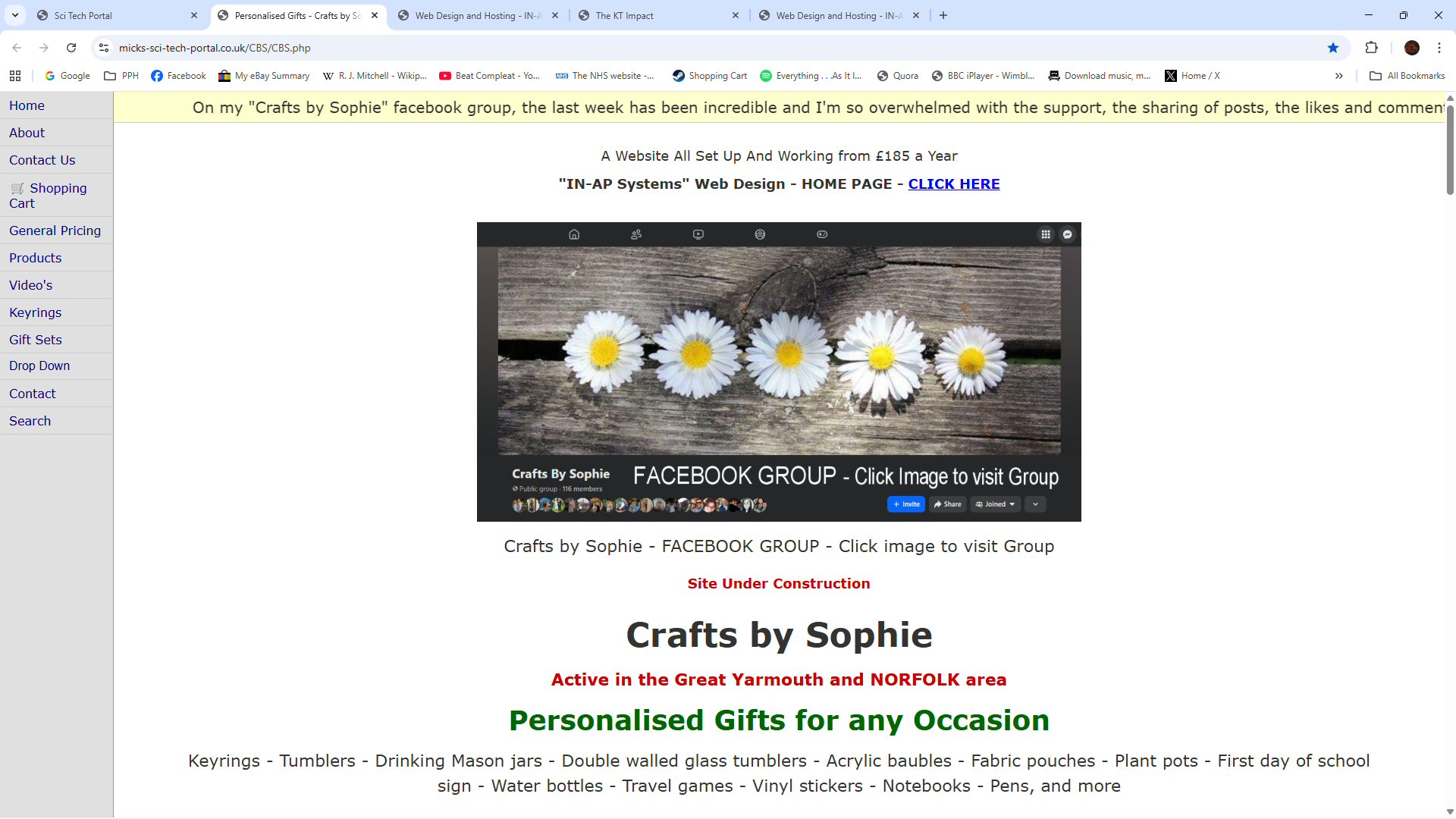Switch to The KT Impact tab
Image resolution: width=1456 pixels, height=819 pixels.
tap(624, 15)
